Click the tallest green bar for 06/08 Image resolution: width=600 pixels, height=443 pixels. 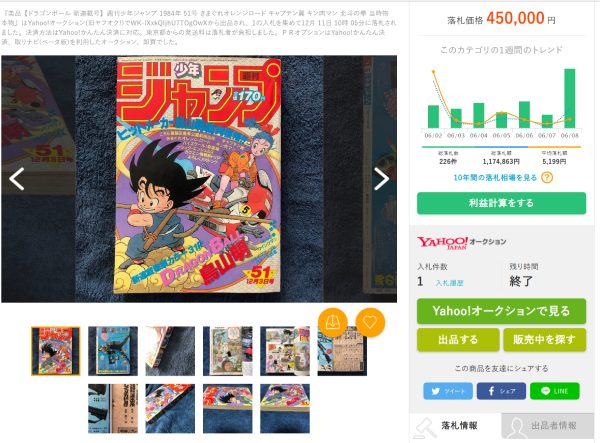[x=569, y=98]
